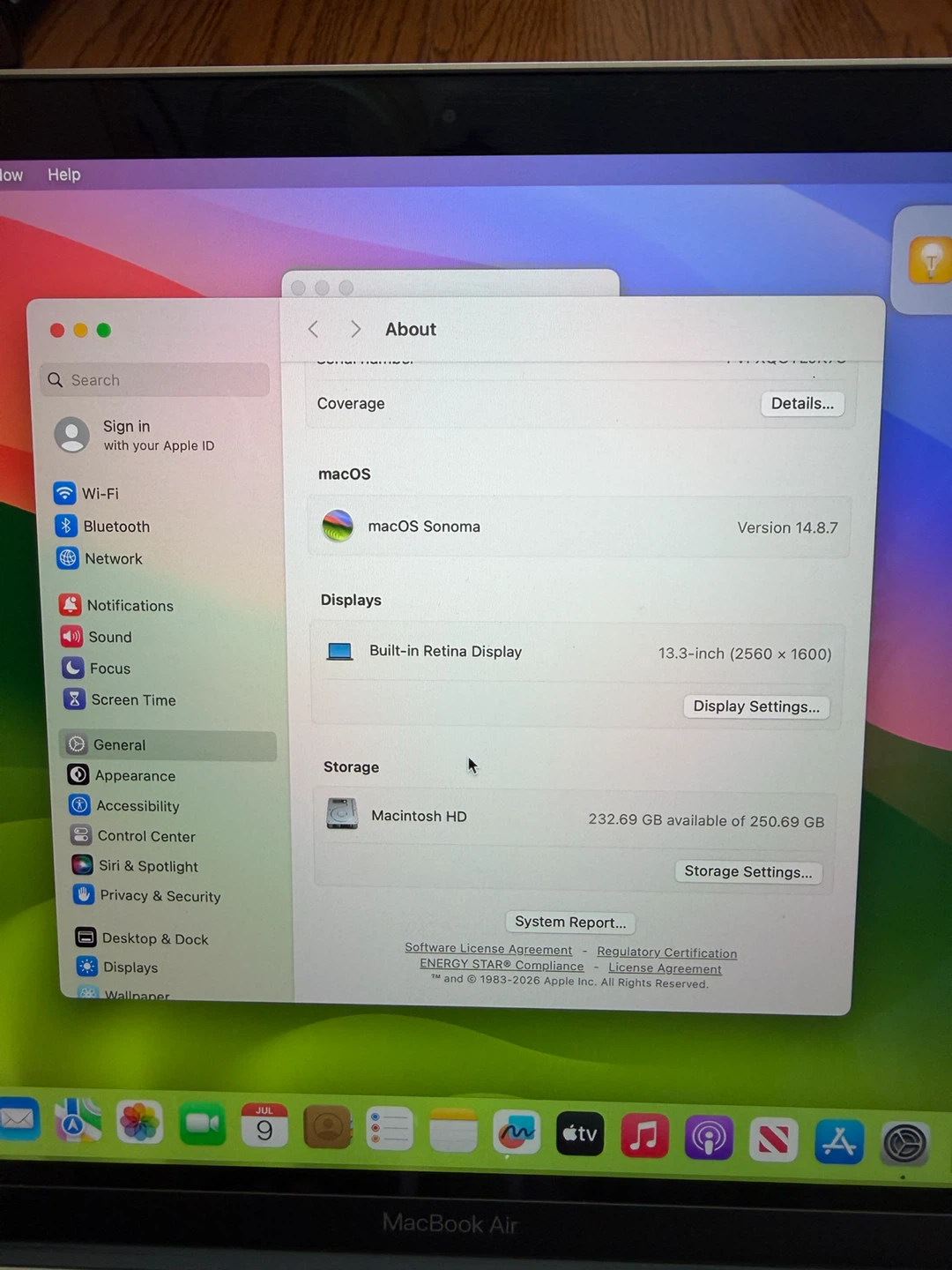Open Storage Settings...
Screen dimensions: 952x1270
pyautogui.click(x=748, y=871)
